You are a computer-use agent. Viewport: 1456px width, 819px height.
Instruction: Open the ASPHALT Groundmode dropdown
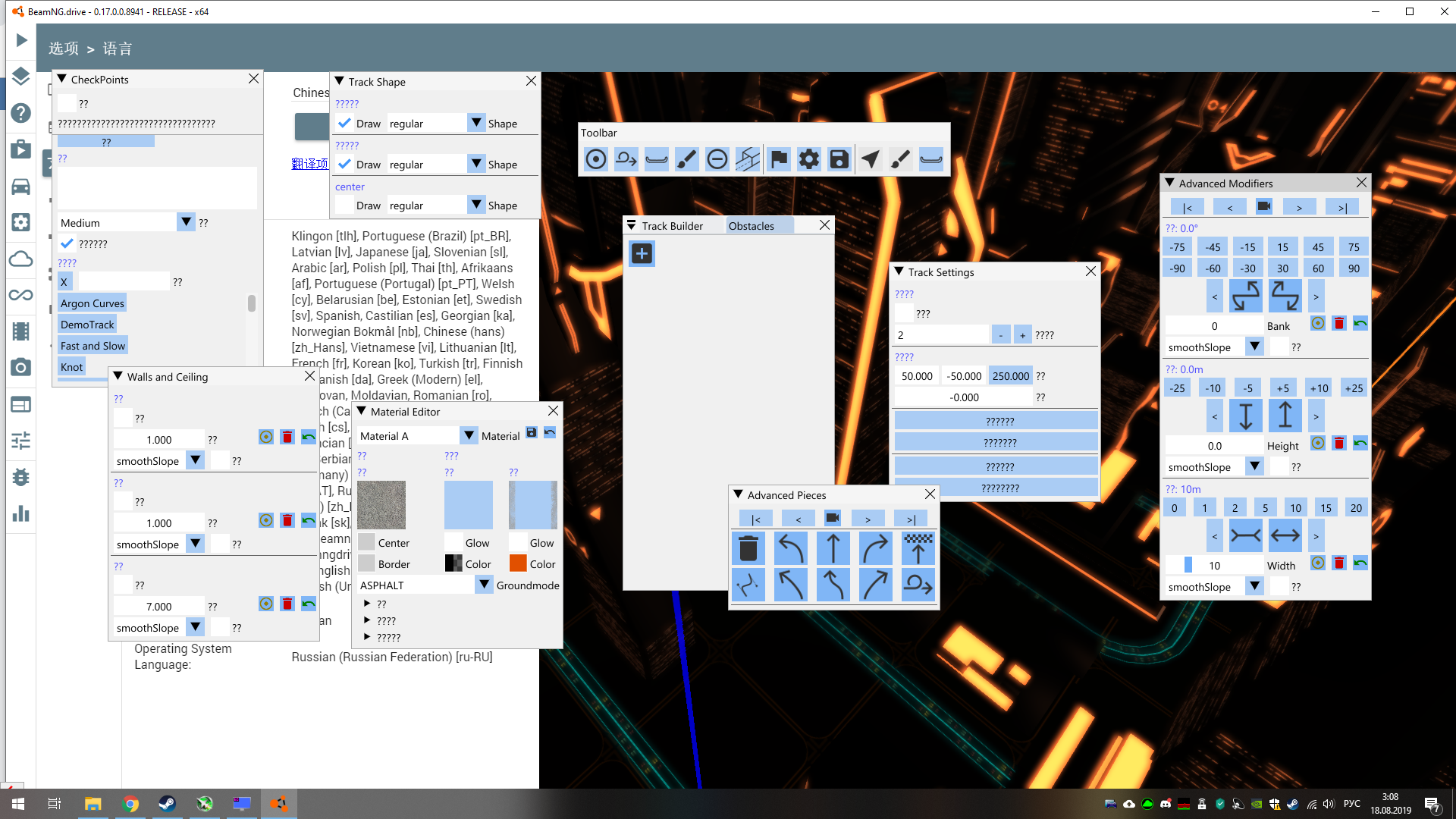(484, 585)
